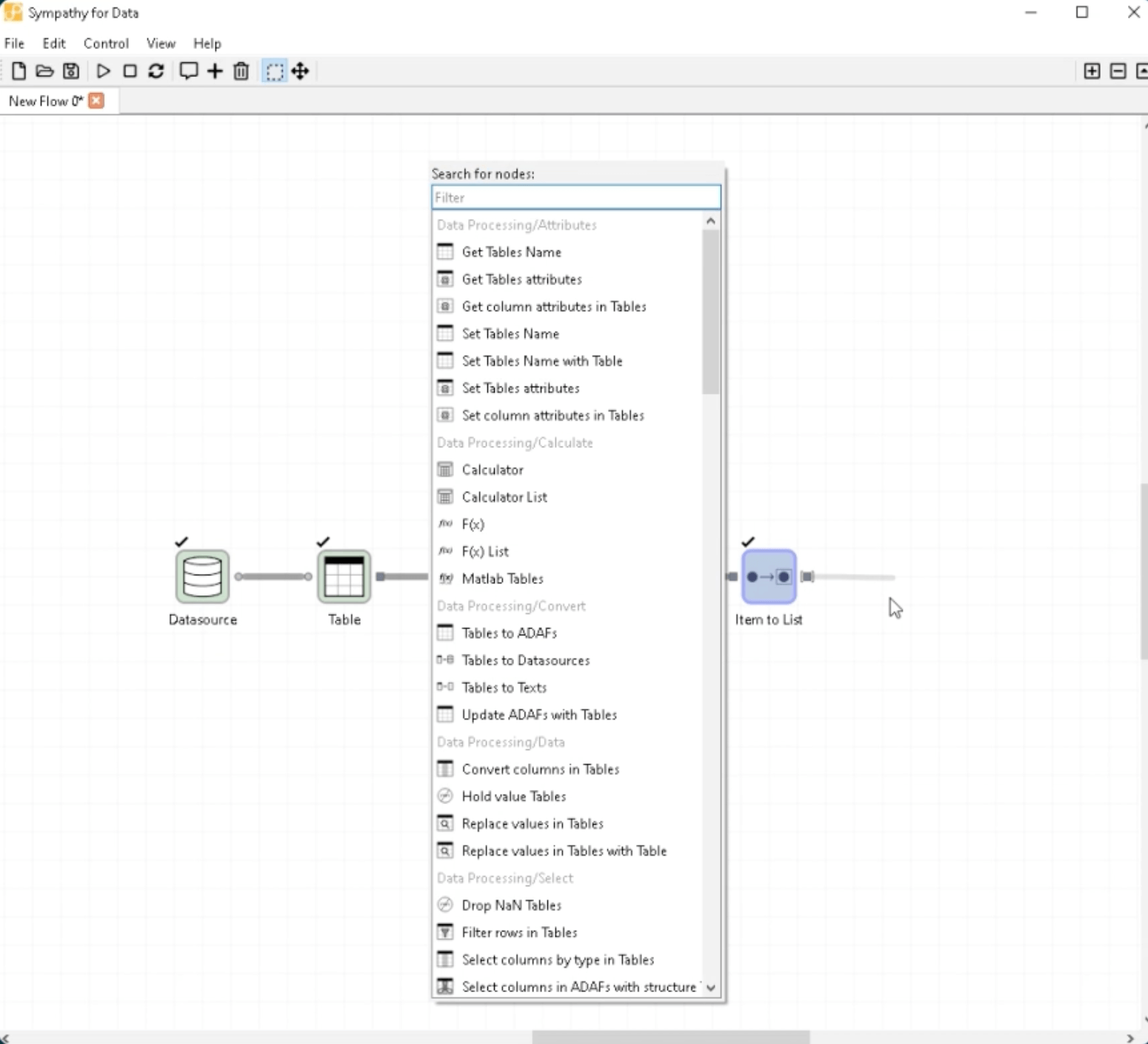This screenshot has height=1044, width=1148.
Task: Insert a text field with comment icon
Action: pyautogui.click(x=189, y=71)
